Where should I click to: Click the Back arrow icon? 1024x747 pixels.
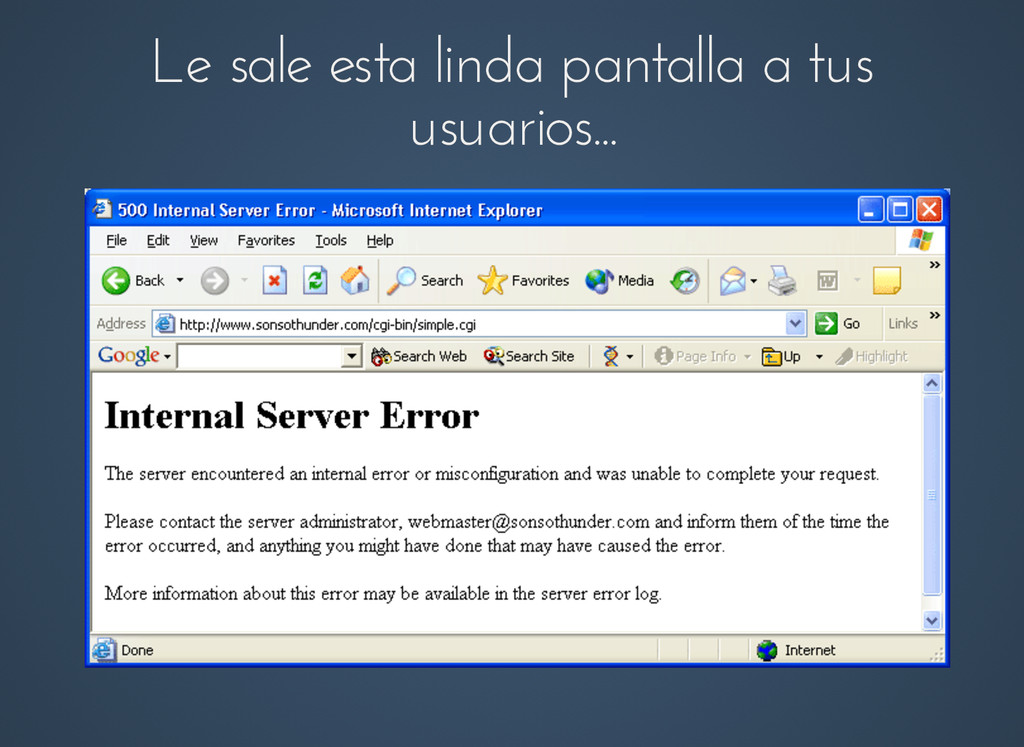[116, 281]
